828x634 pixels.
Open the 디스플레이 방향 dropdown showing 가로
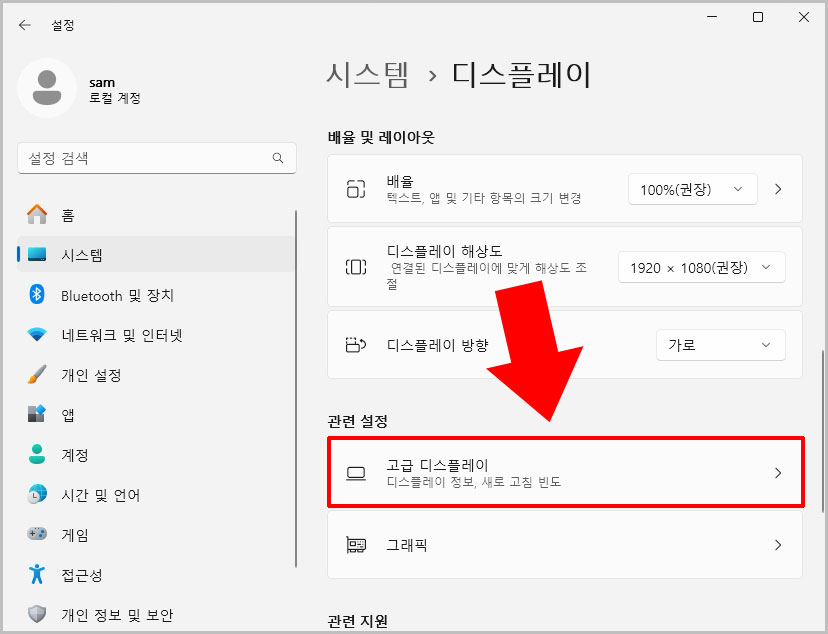tap(720, 345)
